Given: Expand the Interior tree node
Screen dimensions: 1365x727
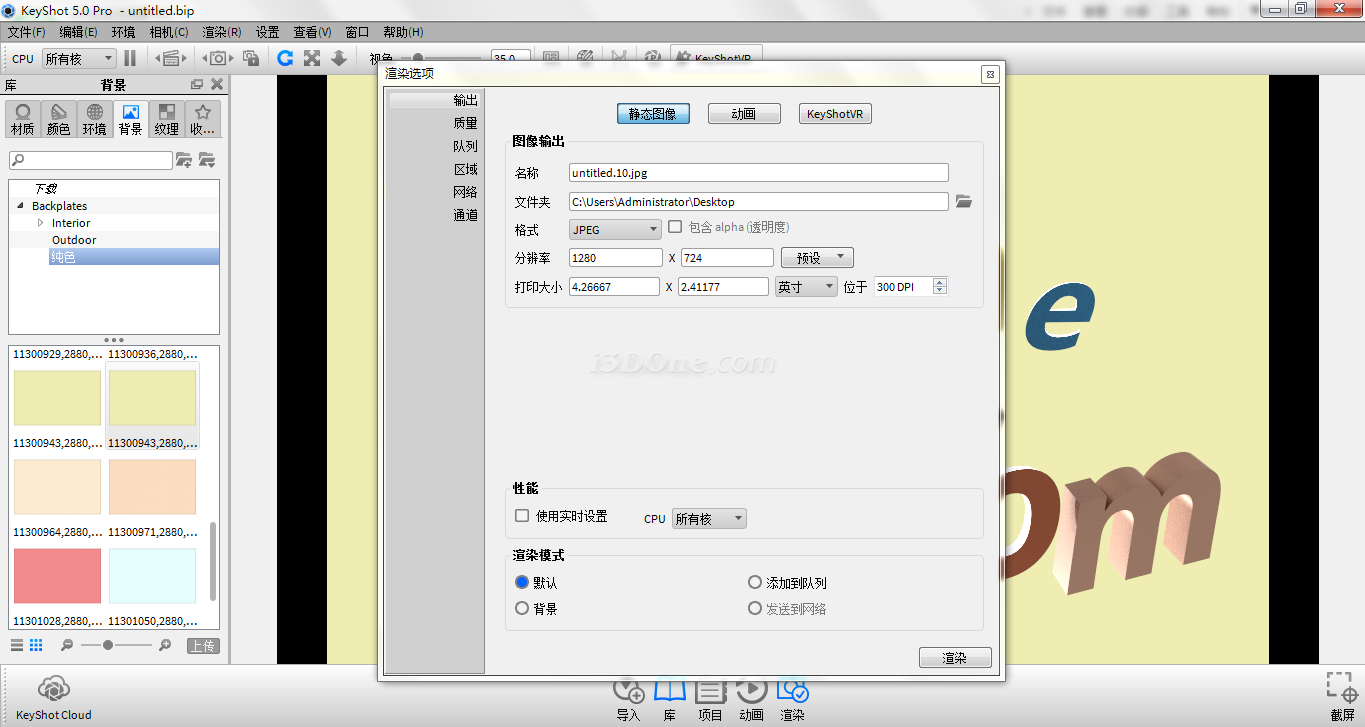Looking at the screenshot, I should tap(41, 223).
